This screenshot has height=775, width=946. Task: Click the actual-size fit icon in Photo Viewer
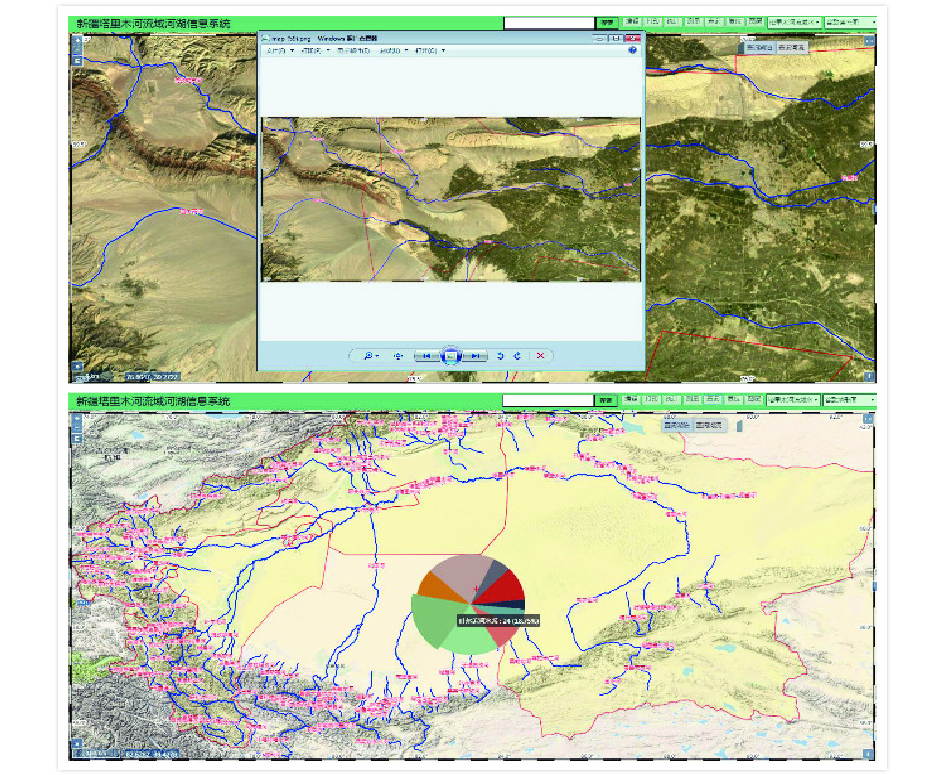398,356
